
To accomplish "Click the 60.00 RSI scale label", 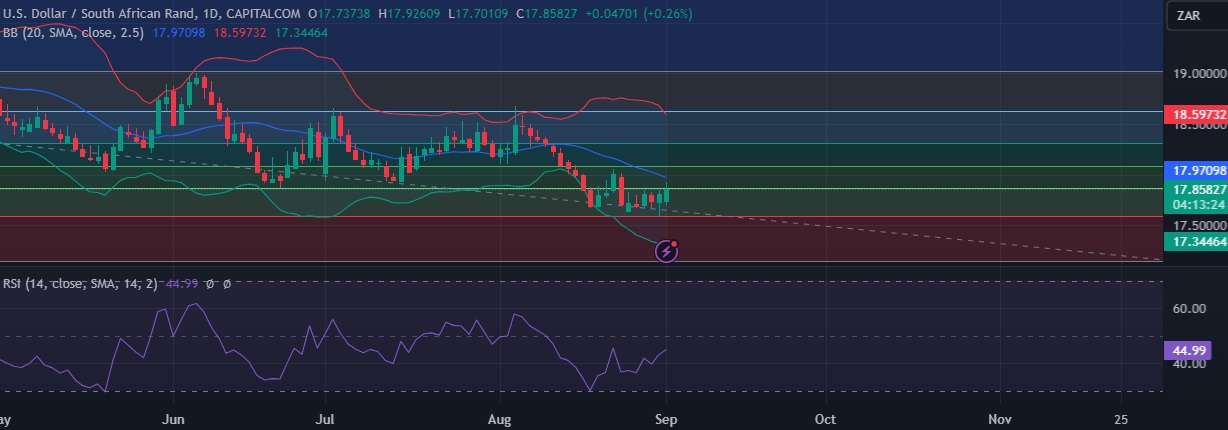I will [x=1190, y=309].
